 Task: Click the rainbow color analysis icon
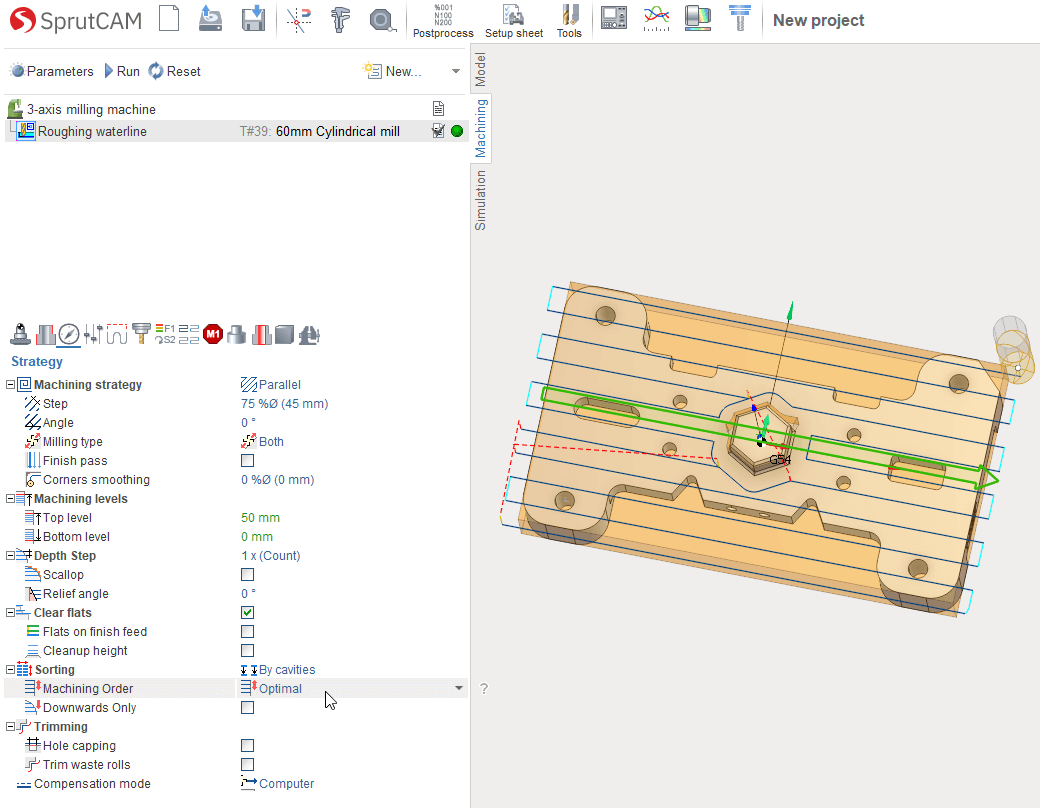[x=698, y=18]
